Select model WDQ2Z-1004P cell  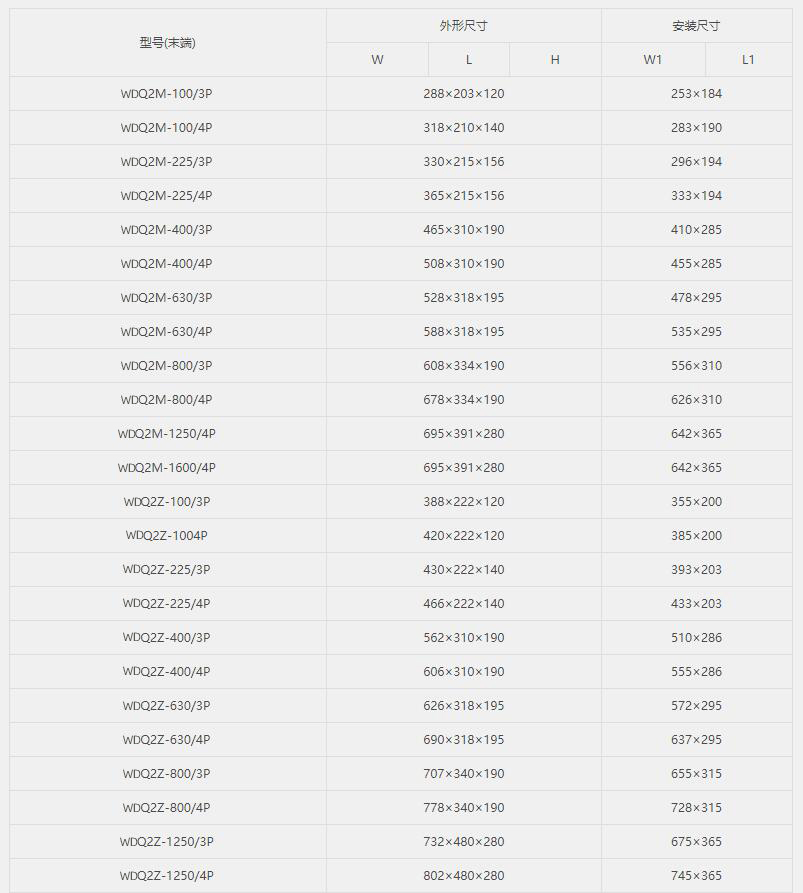click(x=167, y=535)
